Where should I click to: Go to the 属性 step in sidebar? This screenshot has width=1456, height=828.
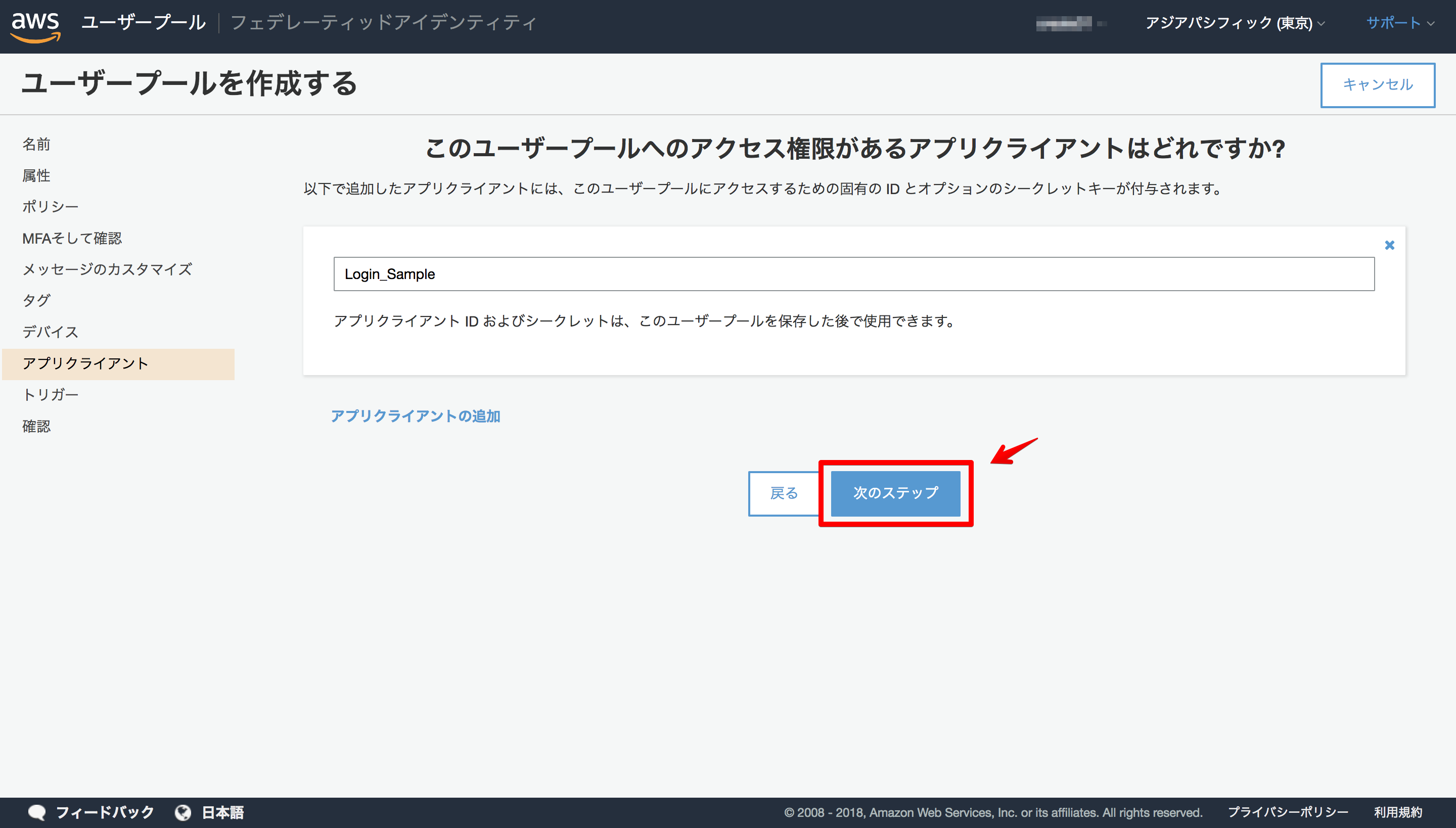36,176
